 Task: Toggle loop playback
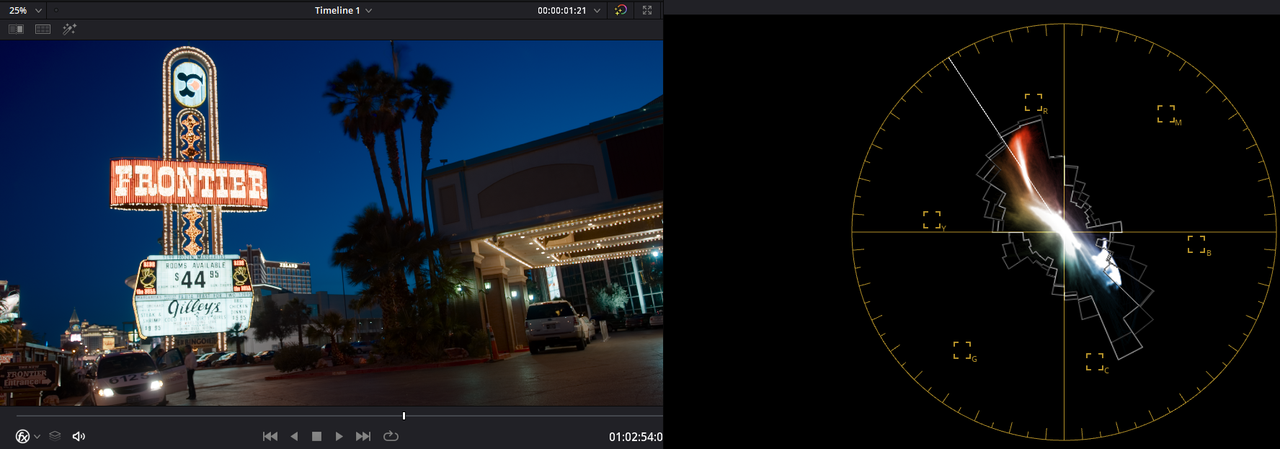pyautogui.click(x=390, y=436)
